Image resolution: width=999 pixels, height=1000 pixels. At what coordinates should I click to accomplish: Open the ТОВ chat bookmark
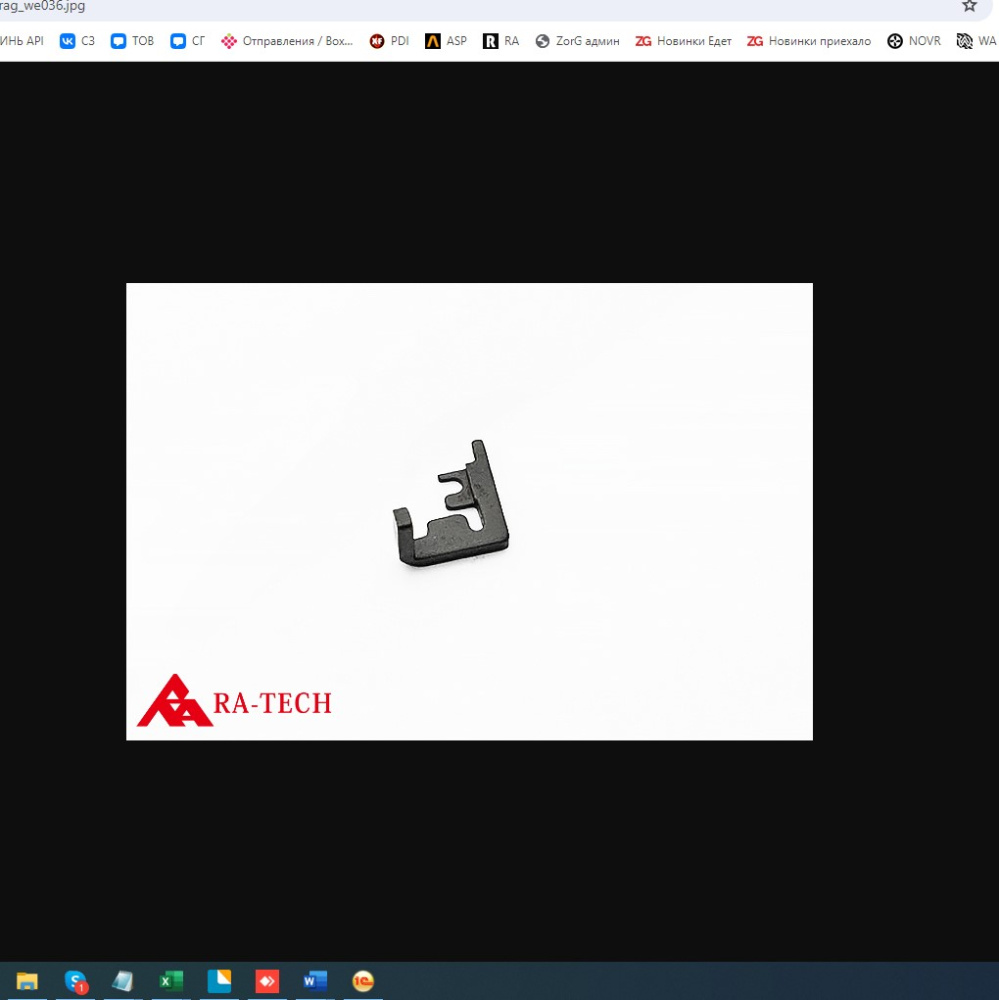tap(132, 41)
